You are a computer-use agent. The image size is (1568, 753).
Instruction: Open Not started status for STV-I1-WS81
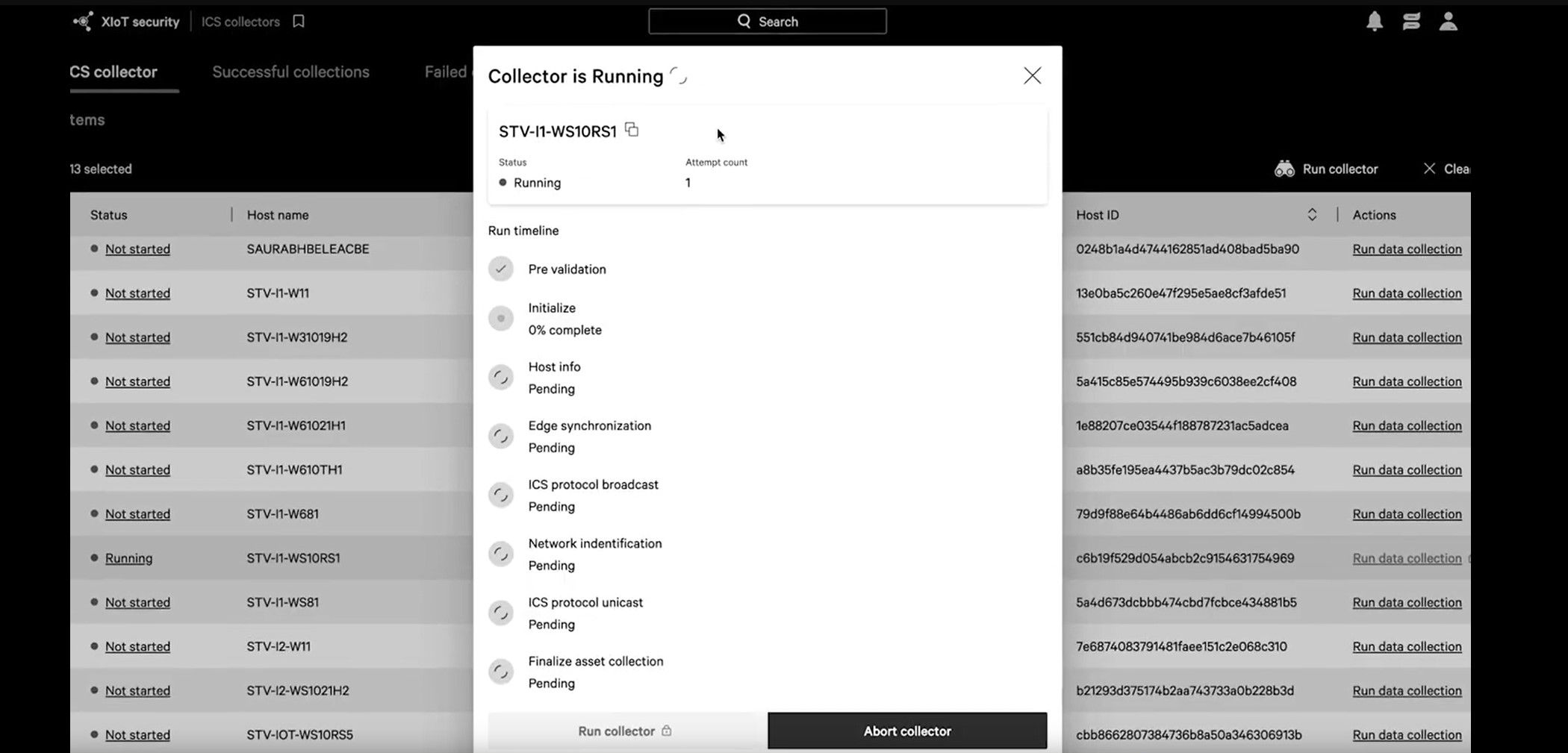tap(137, 602)
